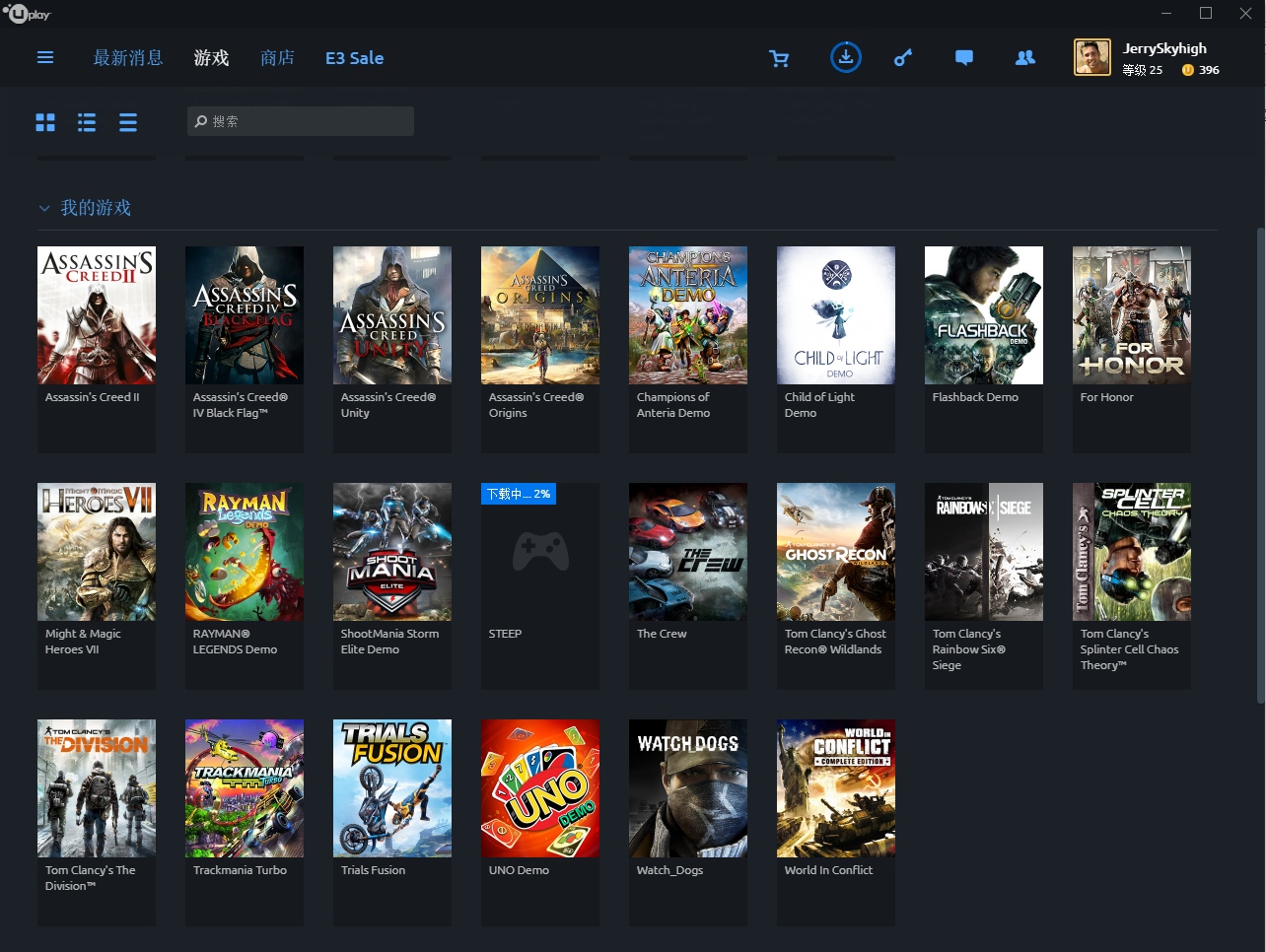
Task: Select Might & Magic Heroes VII cover
Action: coord(97,552)
